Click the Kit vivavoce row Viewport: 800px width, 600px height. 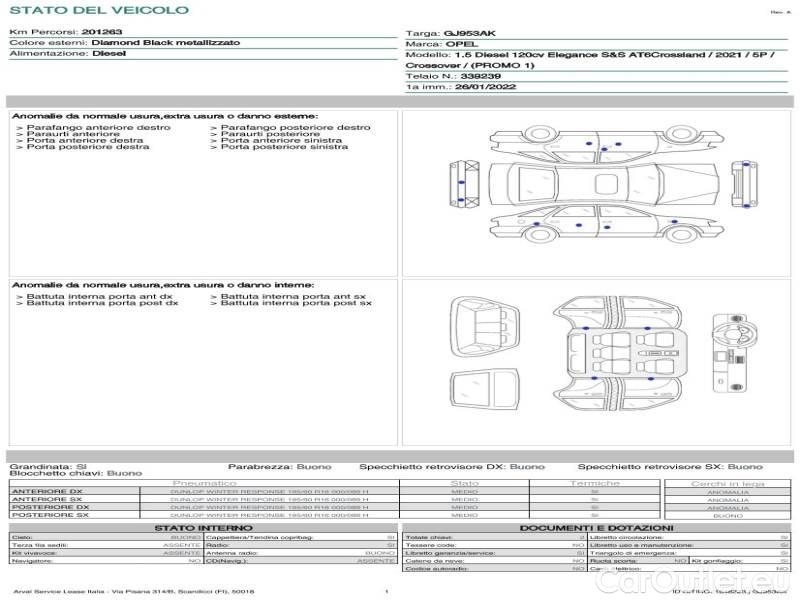pyautogui.click(x=106, y=553)
